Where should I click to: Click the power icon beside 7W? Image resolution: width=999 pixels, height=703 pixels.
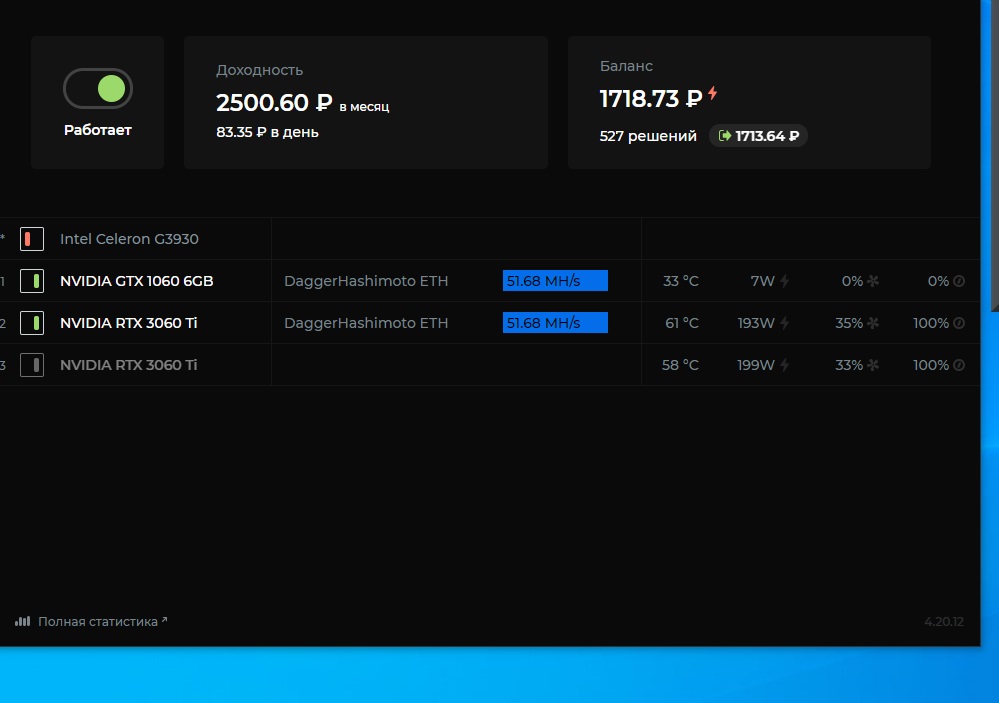click(785, 282)
